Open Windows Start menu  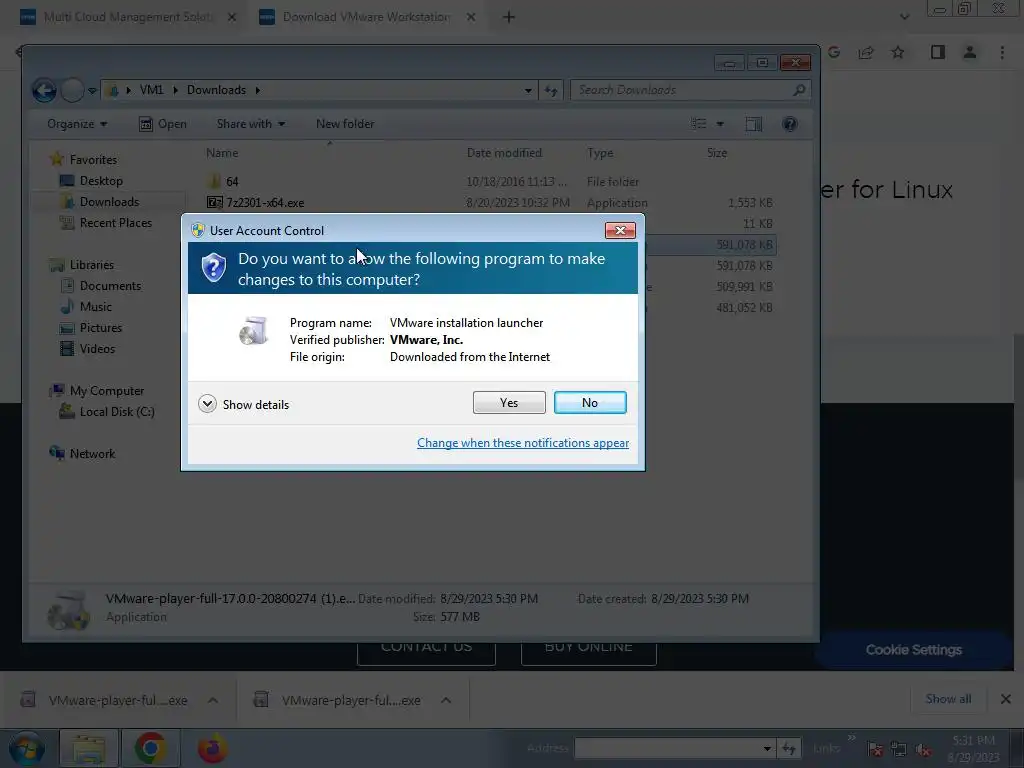pyautogui.click(x=26, y=748)
